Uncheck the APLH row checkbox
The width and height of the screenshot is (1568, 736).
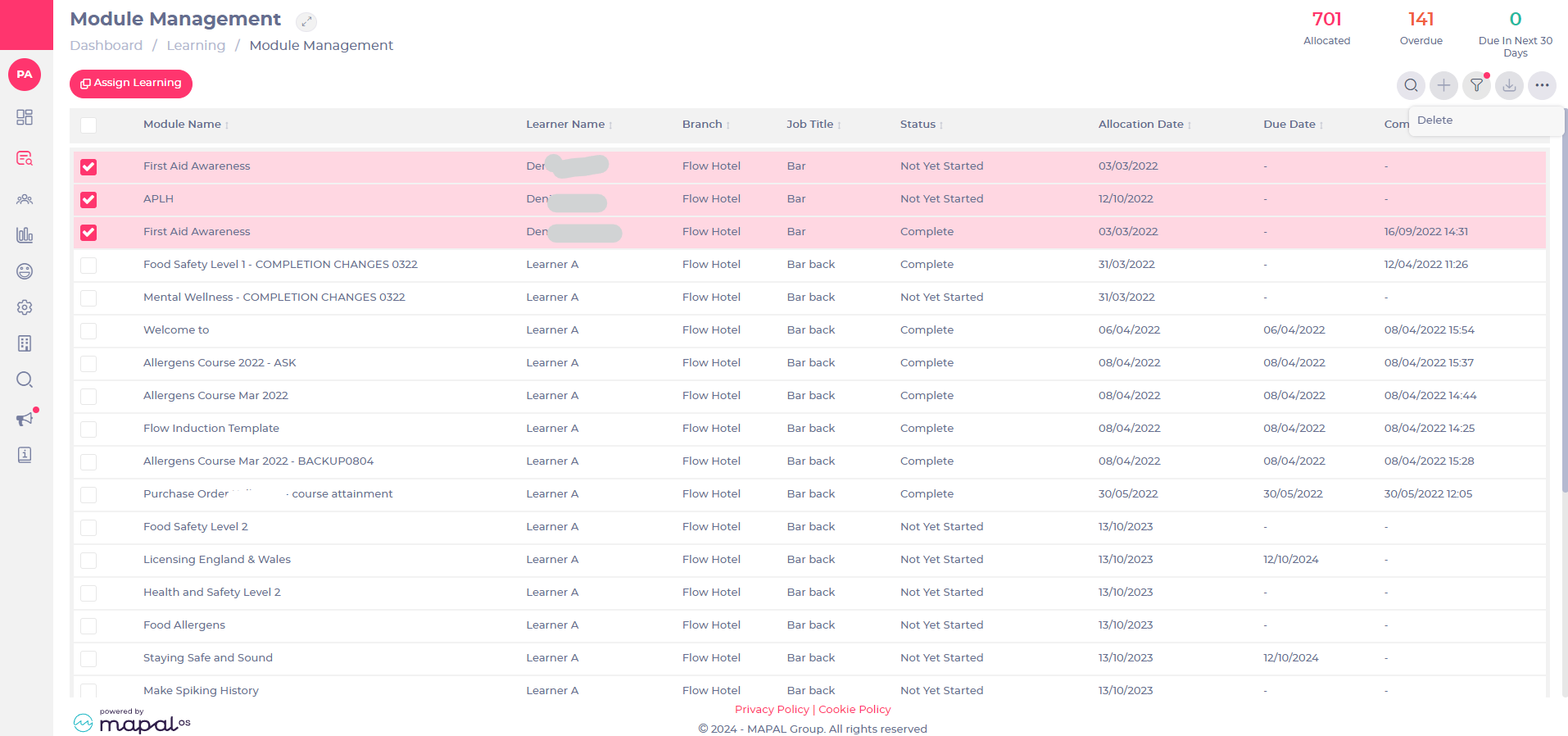[88, 200]
